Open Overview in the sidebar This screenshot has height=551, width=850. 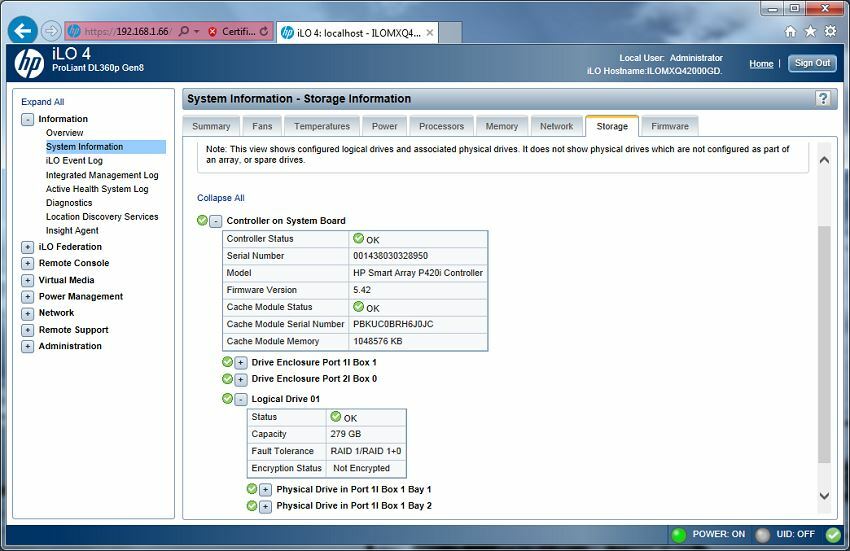[65, 133]
